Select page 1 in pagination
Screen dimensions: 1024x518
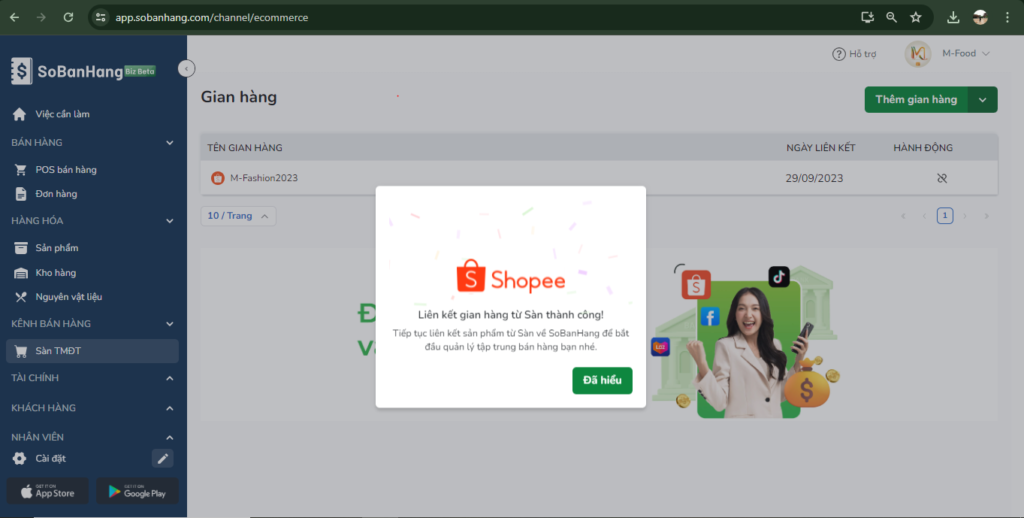944,216
